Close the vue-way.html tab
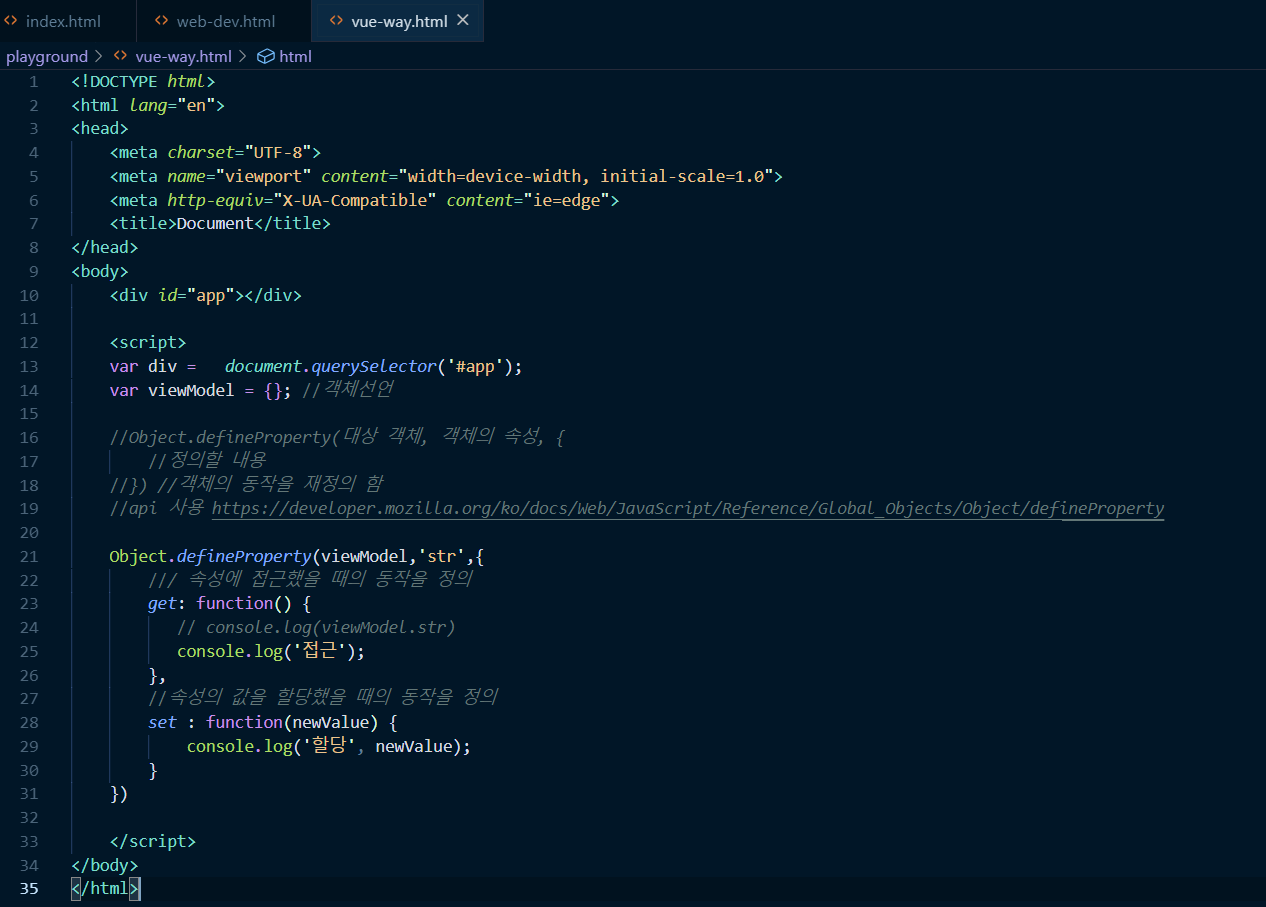This screenshot has height=907, width=1266. pos(462,20)
